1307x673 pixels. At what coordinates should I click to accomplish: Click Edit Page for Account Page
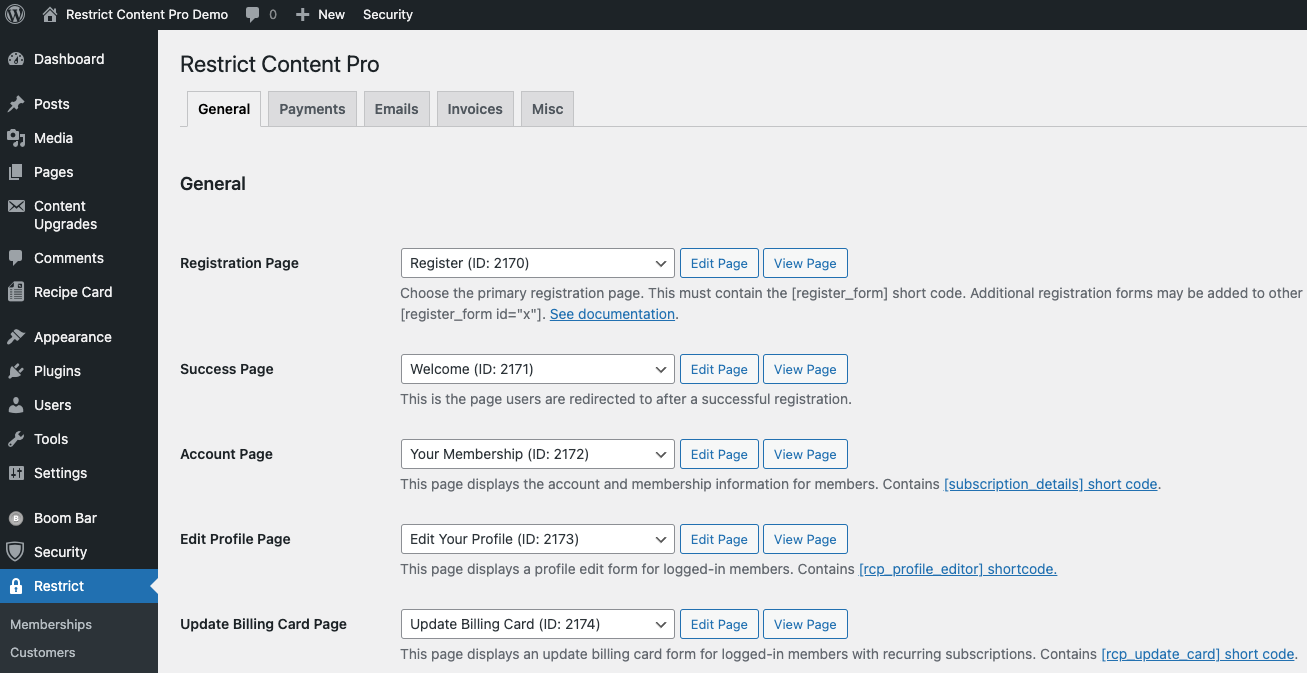tap(719, 454)
